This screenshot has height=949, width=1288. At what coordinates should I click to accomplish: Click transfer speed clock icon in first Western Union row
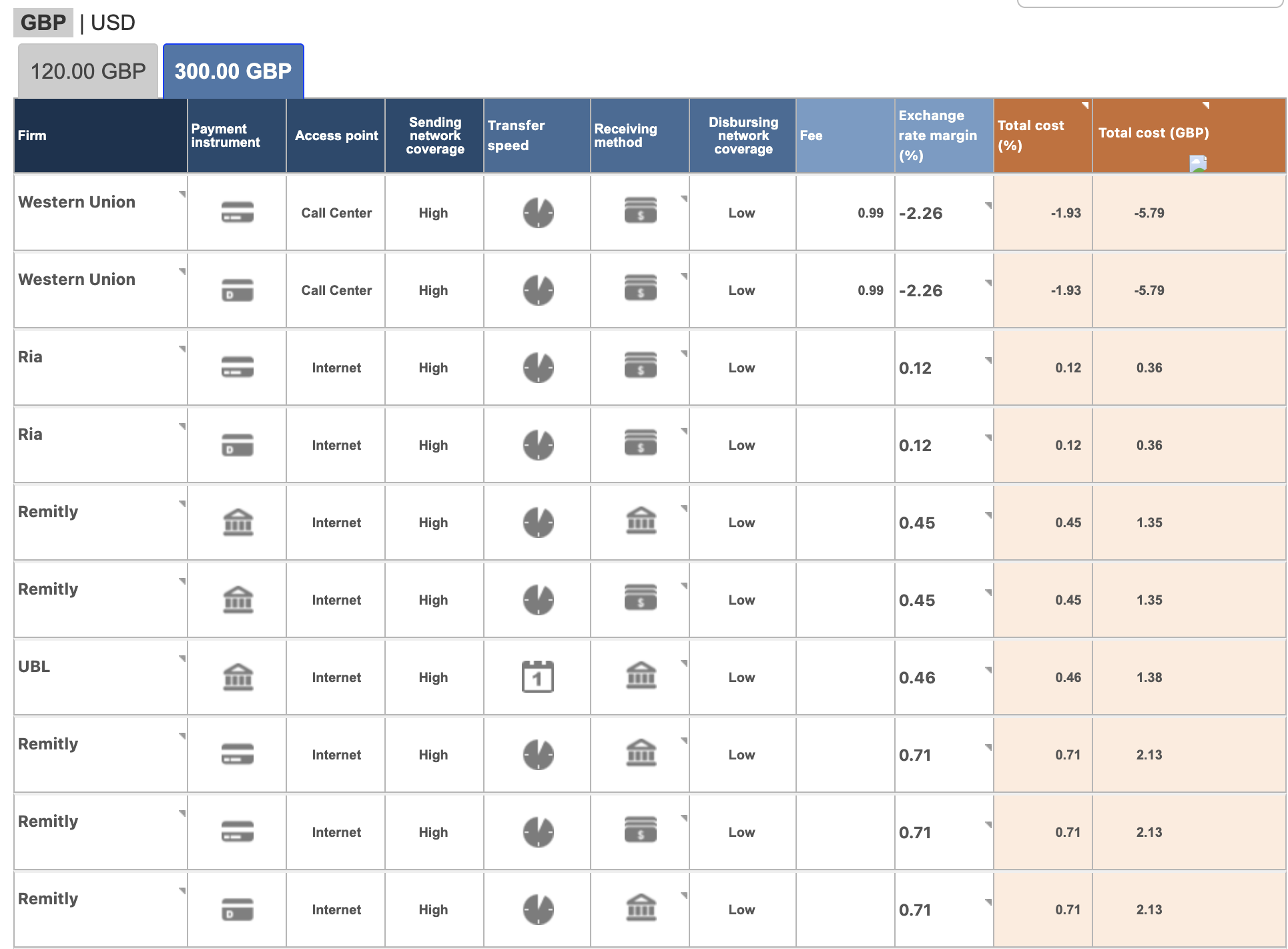click(x=538, y=213)
